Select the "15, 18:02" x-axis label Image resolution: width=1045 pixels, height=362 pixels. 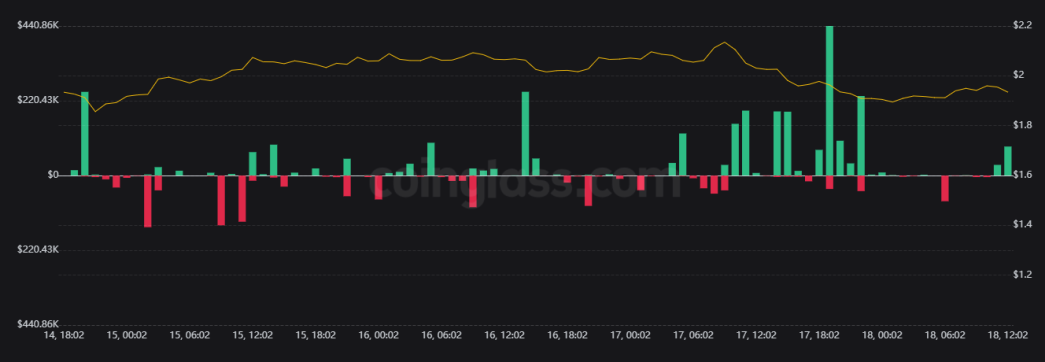(x=317, y=335)
